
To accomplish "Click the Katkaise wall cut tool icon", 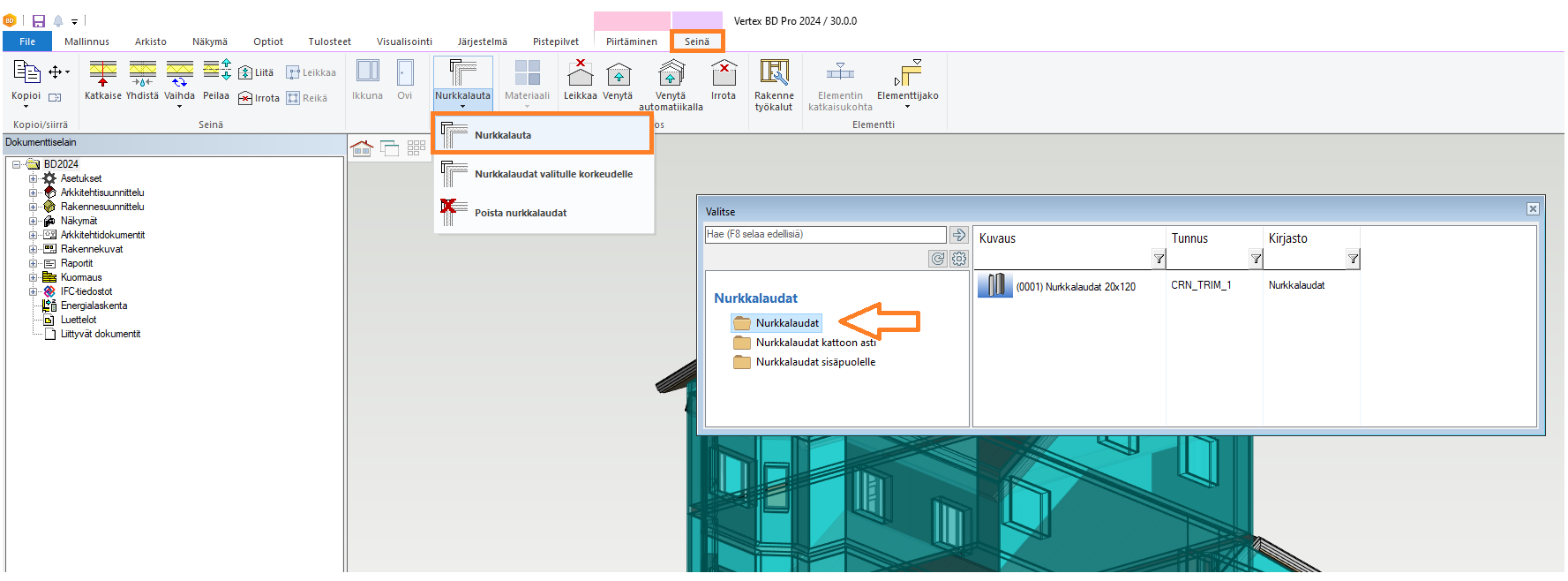I will point(102,72).
